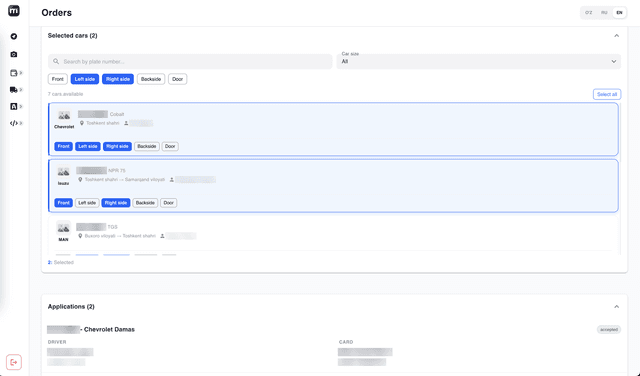Click the Orders page heading
The height and width of the screenshot is (376, 640).
[x=56, y=13]
